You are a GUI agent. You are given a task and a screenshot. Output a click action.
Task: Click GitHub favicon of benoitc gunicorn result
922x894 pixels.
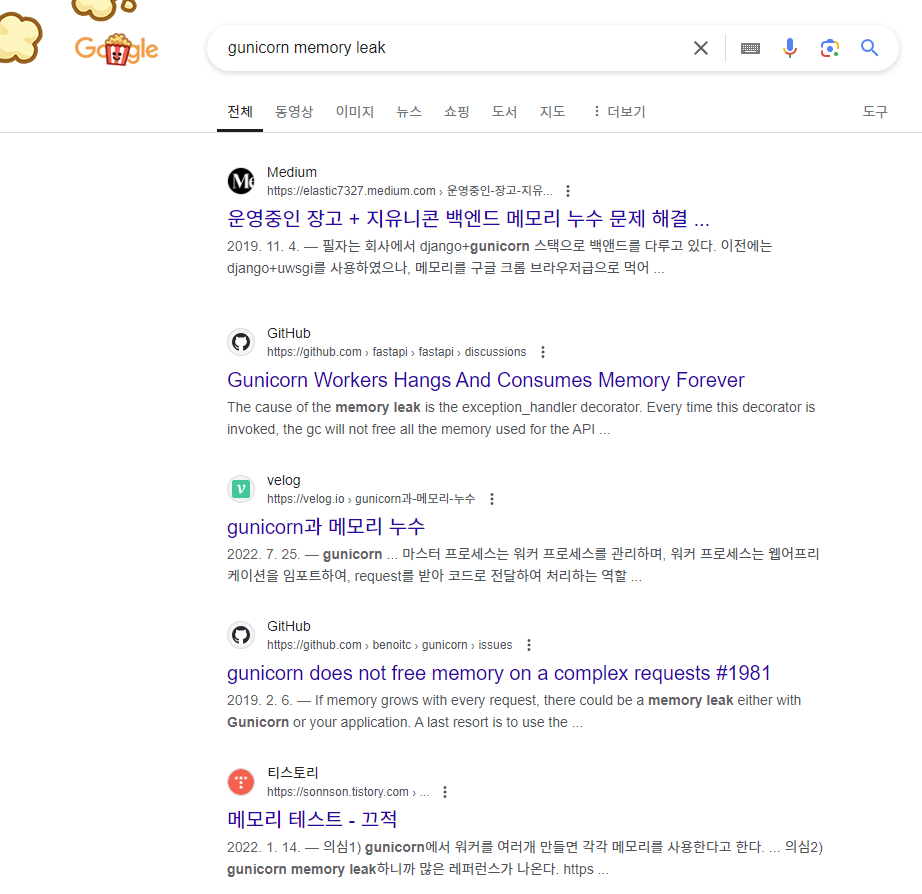click(241, 635)
